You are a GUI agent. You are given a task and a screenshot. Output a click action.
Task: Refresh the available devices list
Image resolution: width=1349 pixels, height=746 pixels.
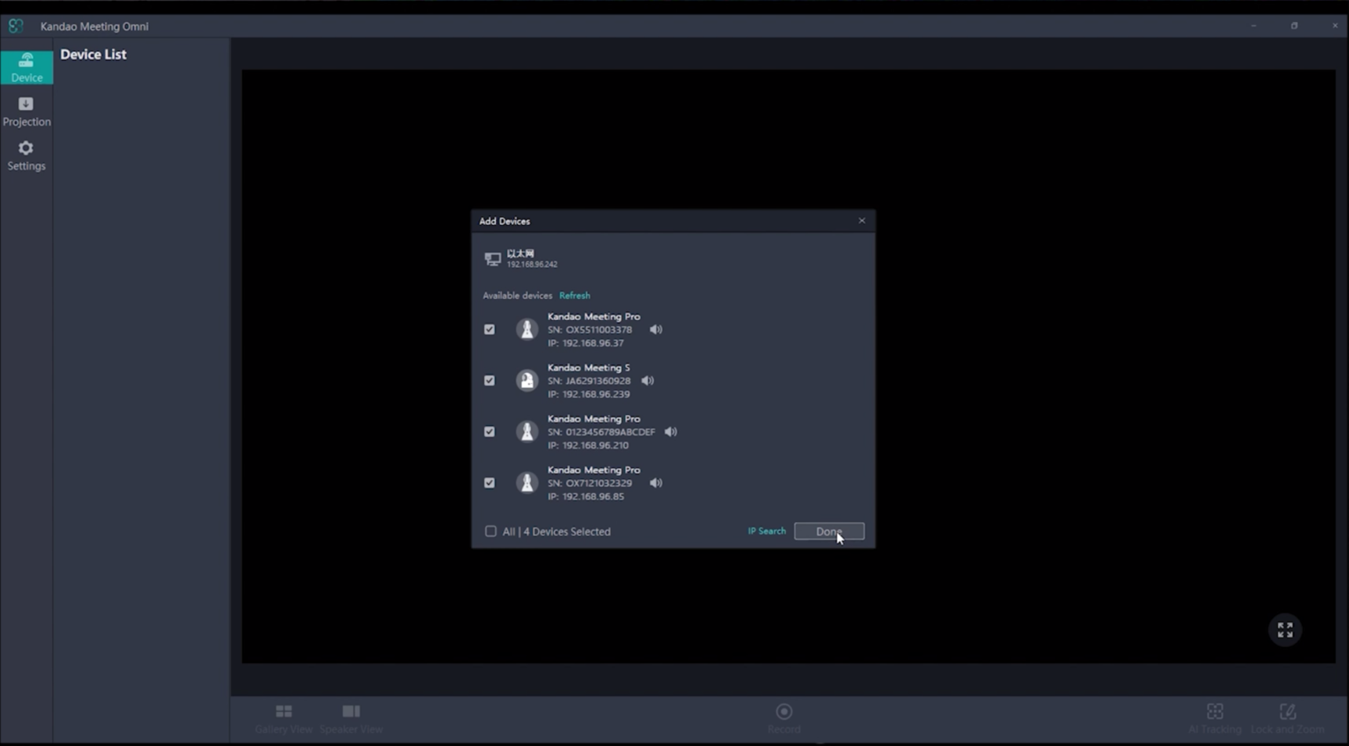click(574, 296)
